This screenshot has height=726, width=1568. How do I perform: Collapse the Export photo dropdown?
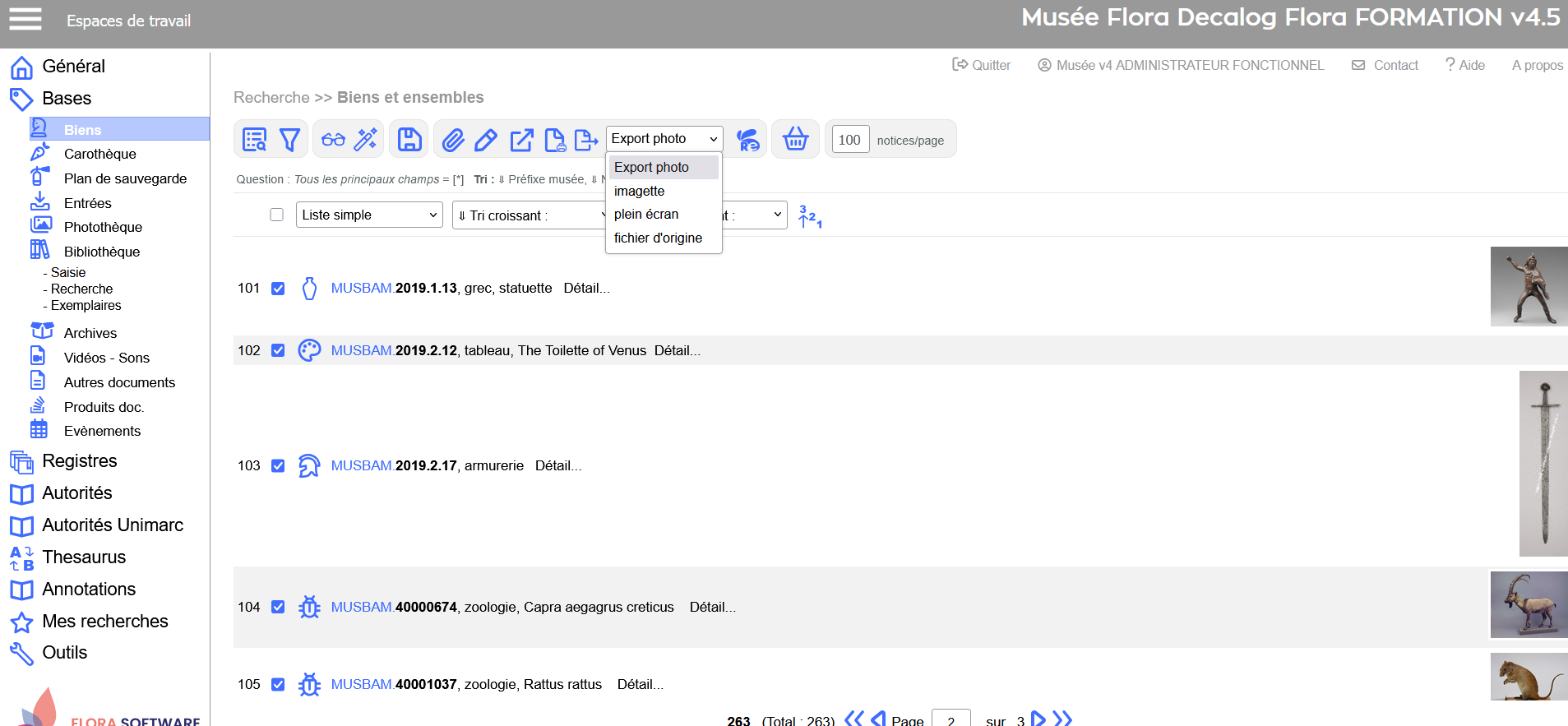(x=664, y=139)
